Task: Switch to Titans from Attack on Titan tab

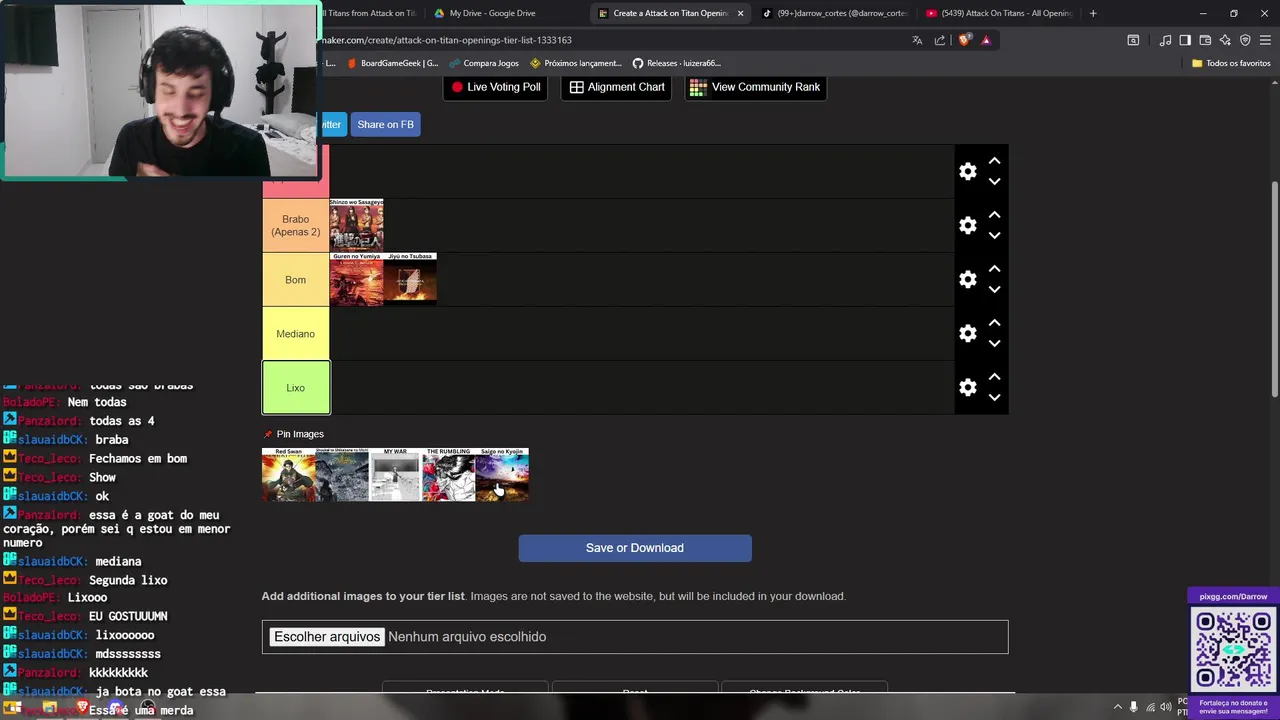Action: pos(370,13)
